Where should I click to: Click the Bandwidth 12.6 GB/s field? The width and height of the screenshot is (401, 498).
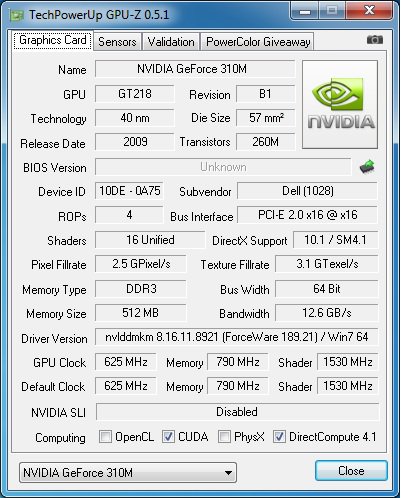click(327, 313)
